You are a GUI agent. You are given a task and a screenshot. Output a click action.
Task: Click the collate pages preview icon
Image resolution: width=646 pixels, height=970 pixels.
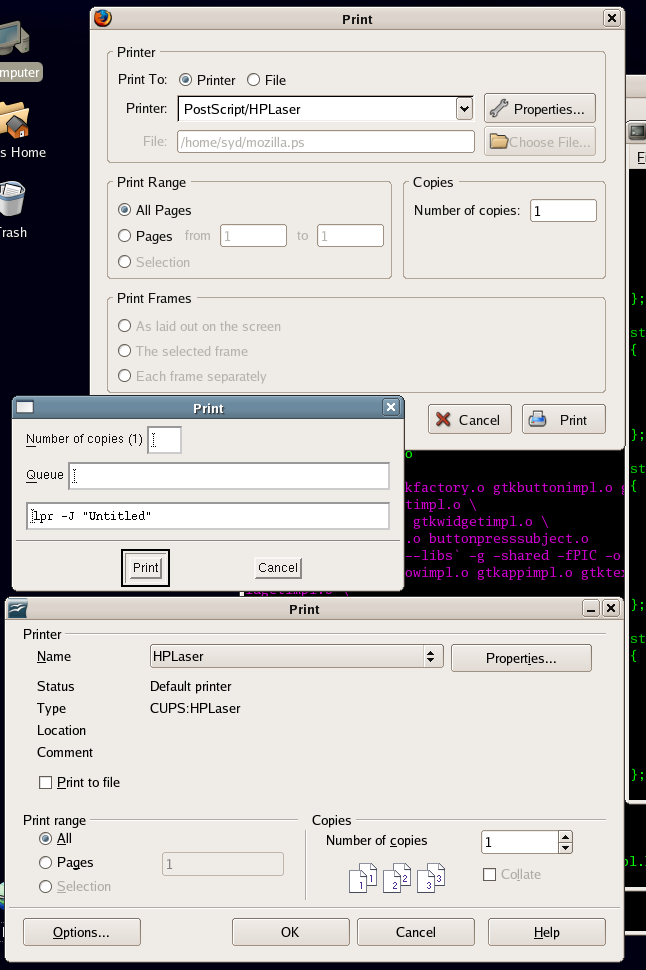click(396, 878)
